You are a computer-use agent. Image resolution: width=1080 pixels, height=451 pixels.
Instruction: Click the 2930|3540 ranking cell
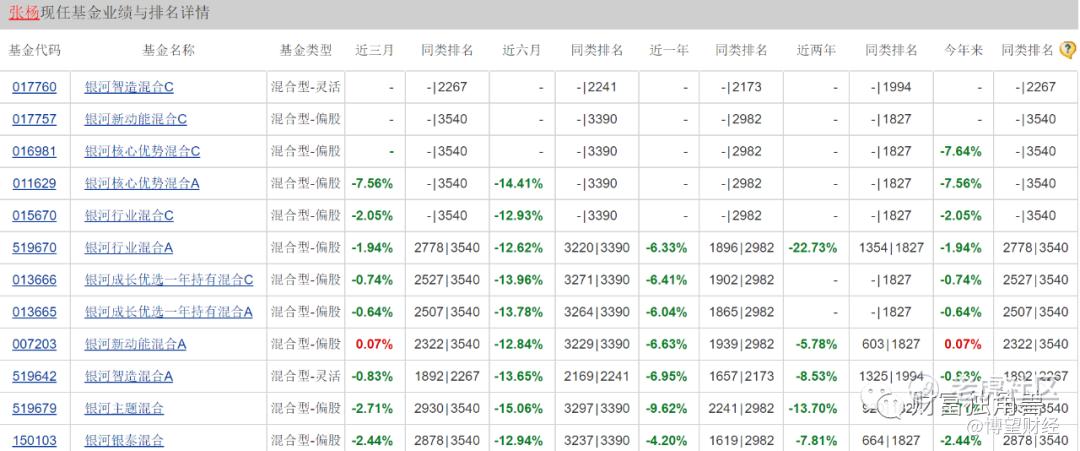[x=447, y=408]
